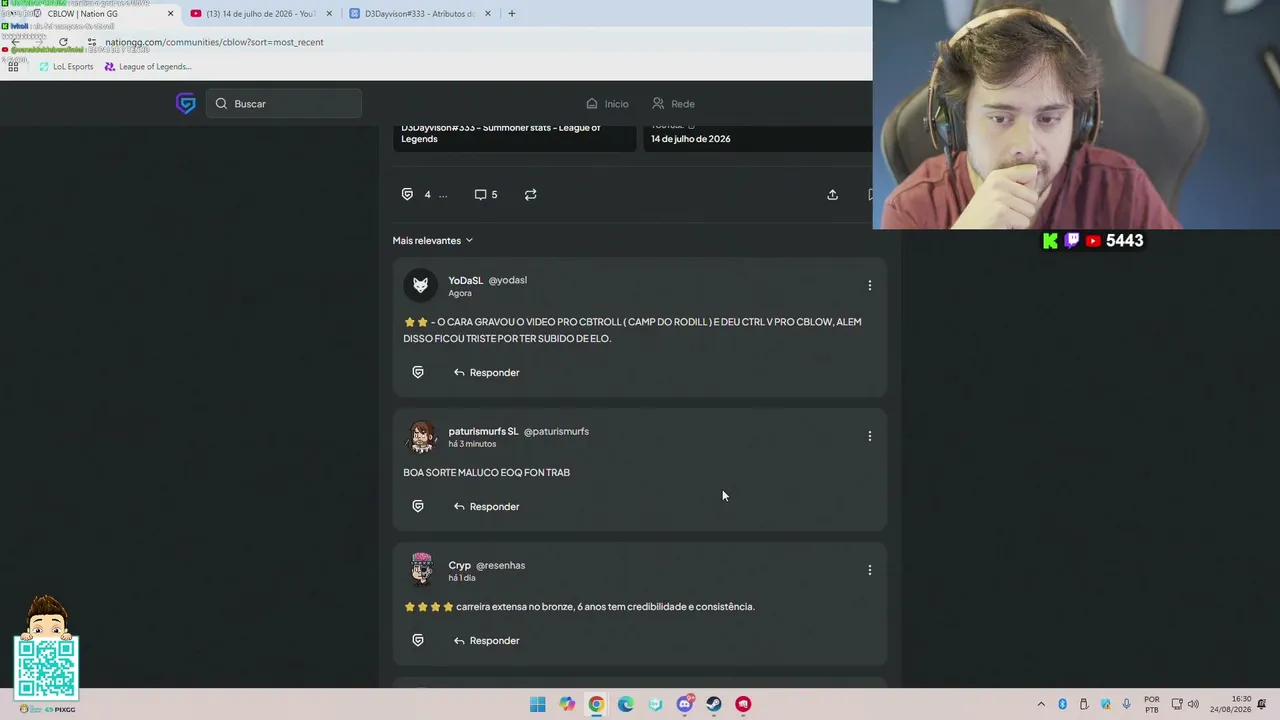Open YoDaSL's profile avatar
The height and width of the screenshot is (720, 1280).
421,286
